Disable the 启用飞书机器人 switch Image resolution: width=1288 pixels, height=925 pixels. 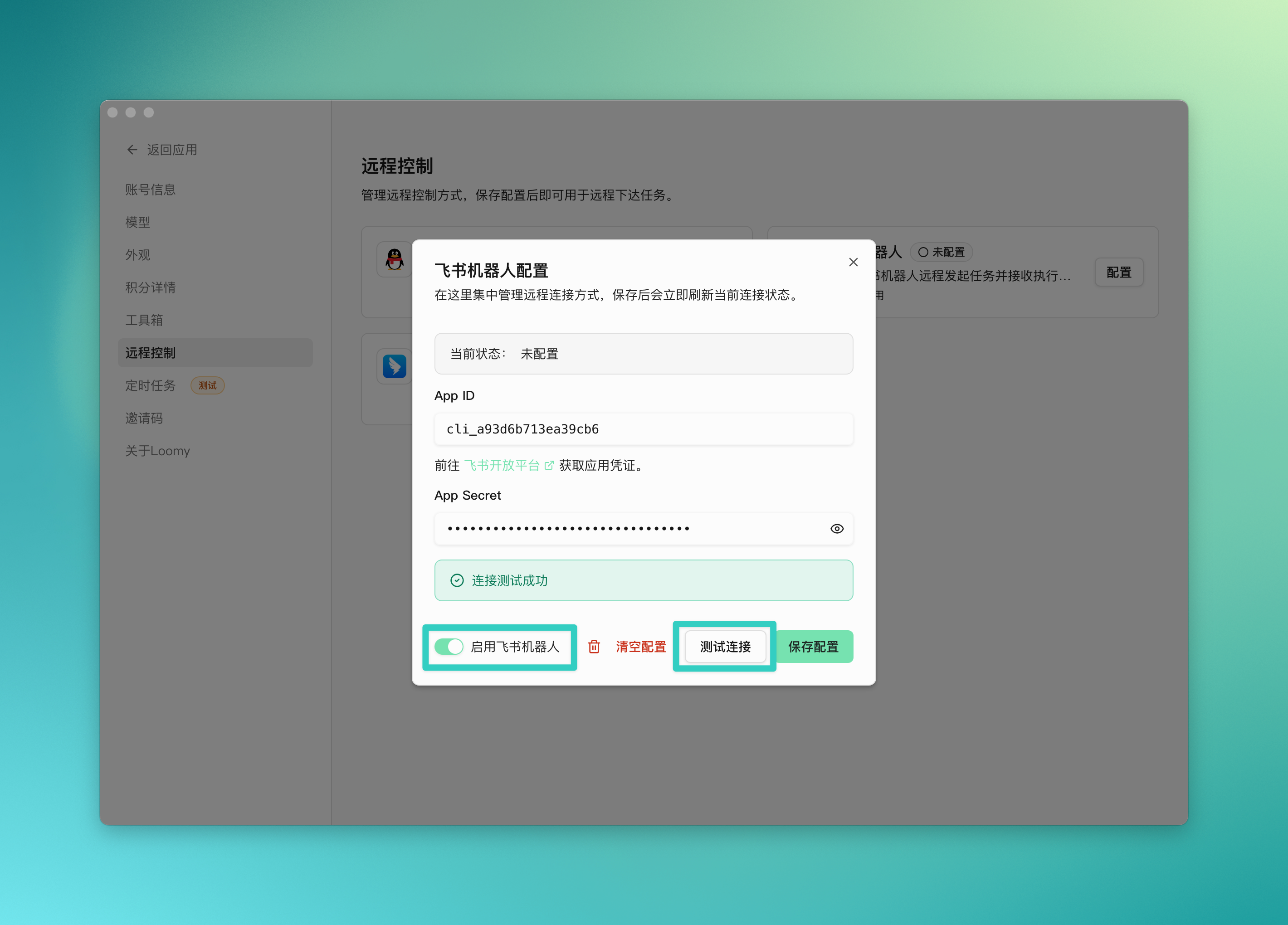[x=449, y=647]
